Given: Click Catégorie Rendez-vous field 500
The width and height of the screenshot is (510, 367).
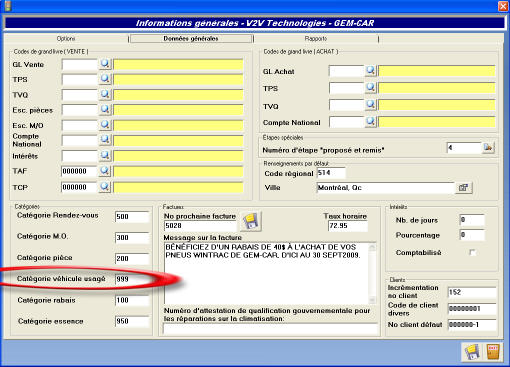Looking at the screenshot, I should [x=132, y=217].
